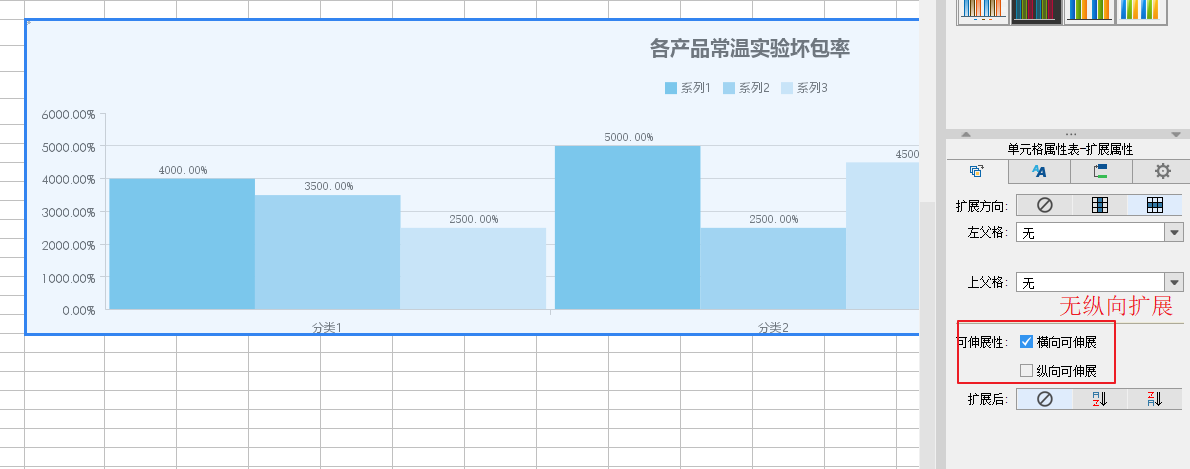Click the 单元格属性表-扩展属性 panel title
The width and height of the screenshot is (1190, 469).
[1070, 150]
